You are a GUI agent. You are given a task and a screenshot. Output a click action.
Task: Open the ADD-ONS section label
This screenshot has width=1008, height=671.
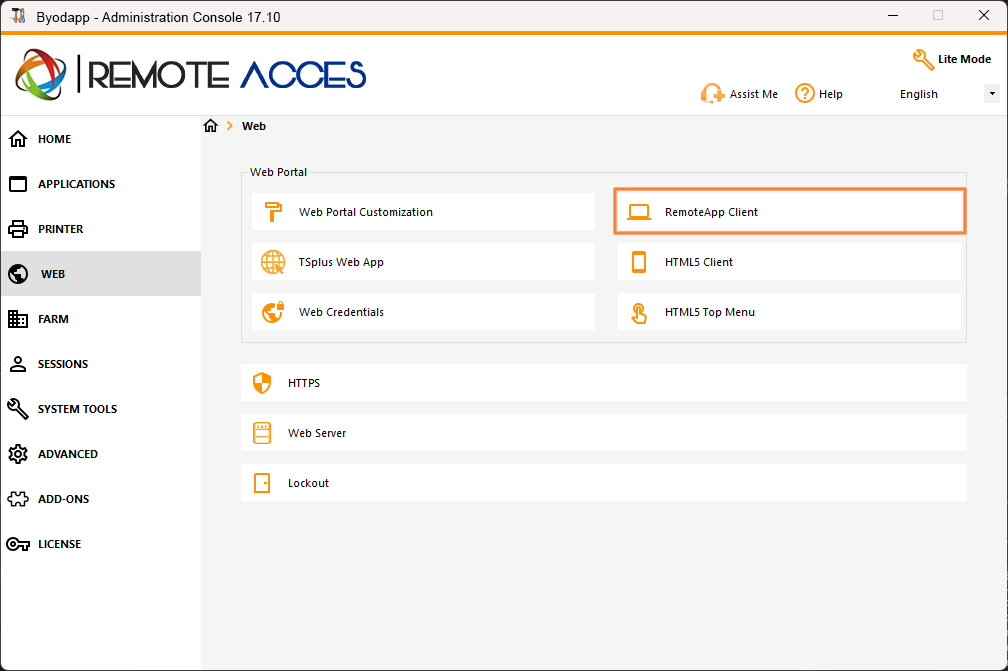(x=64, y=499)
